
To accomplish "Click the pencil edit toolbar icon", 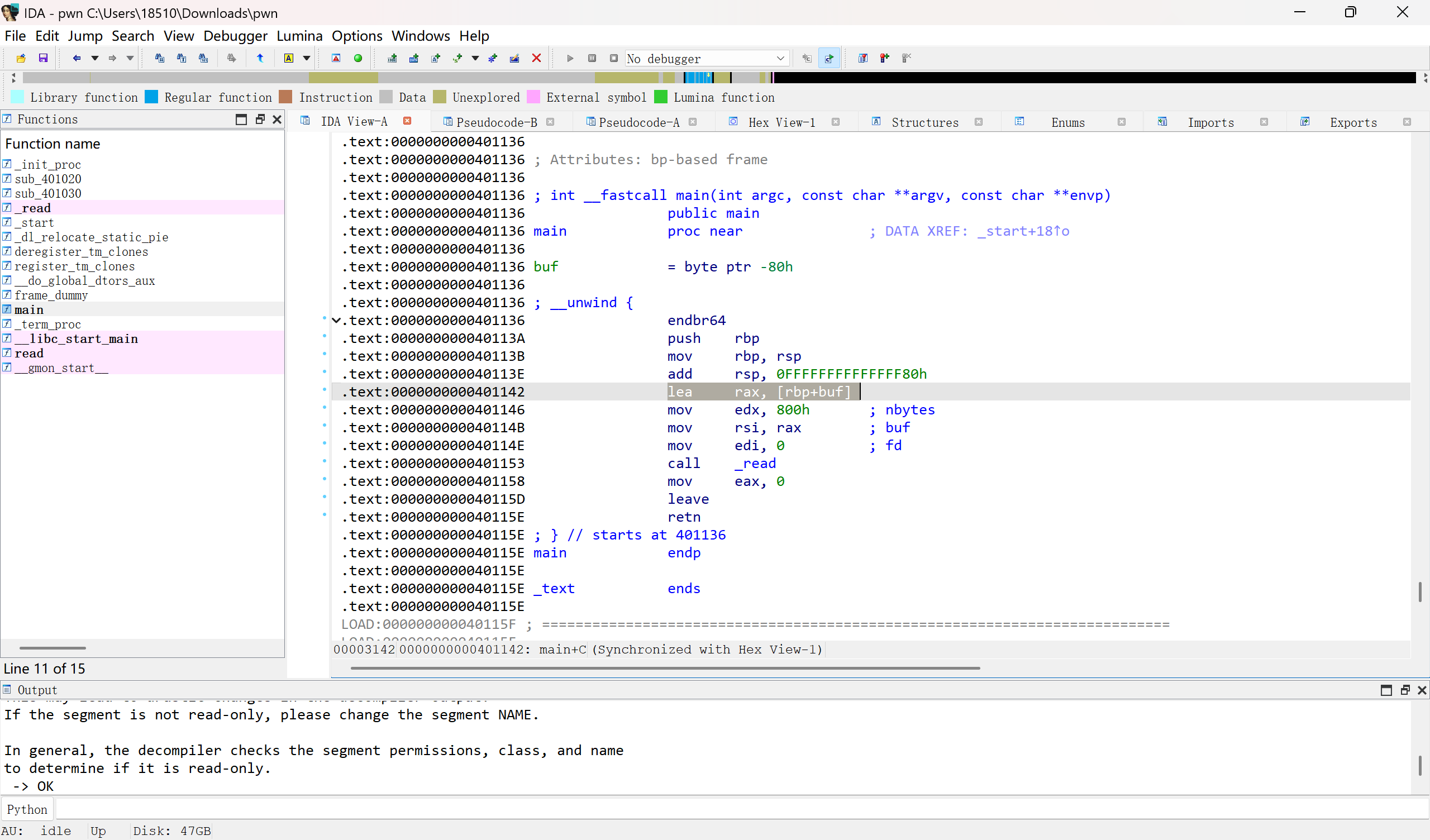I will 514,58.
